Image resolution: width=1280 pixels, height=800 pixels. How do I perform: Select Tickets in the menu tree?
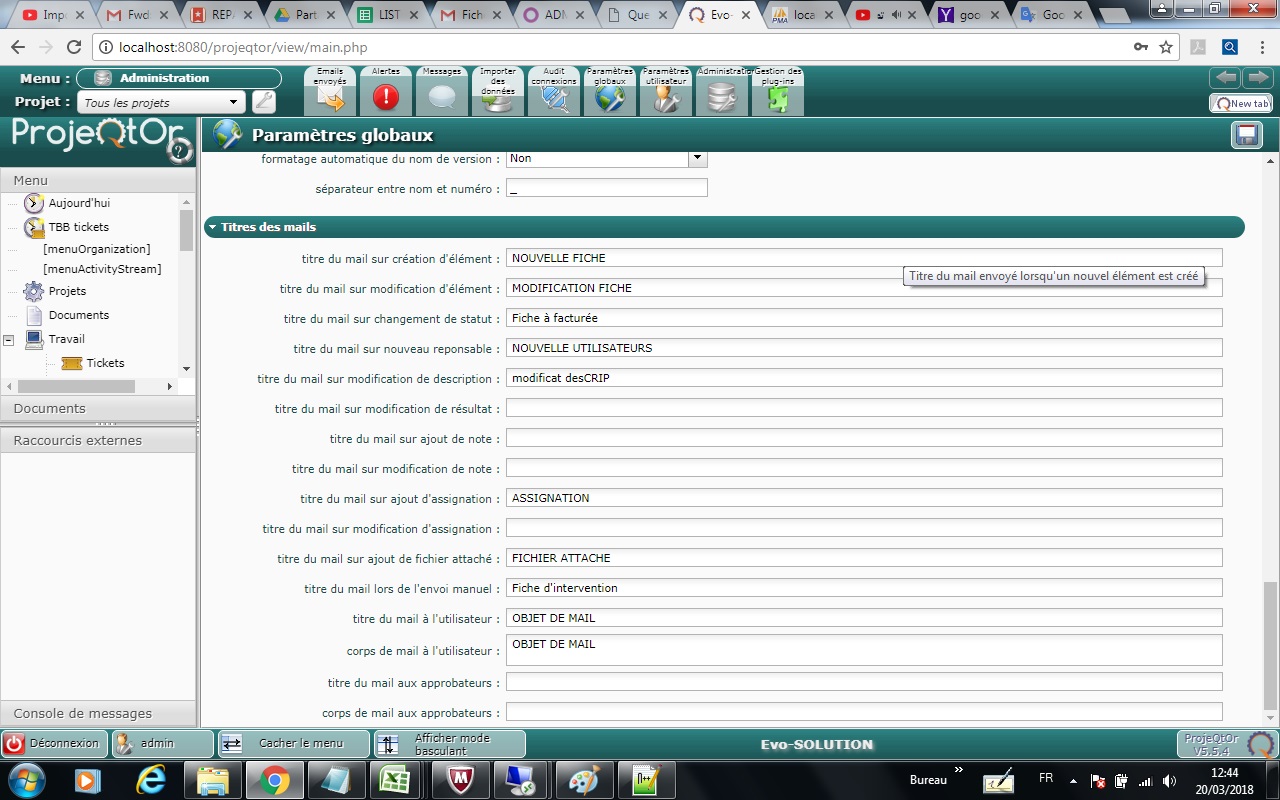pos(105,363)
